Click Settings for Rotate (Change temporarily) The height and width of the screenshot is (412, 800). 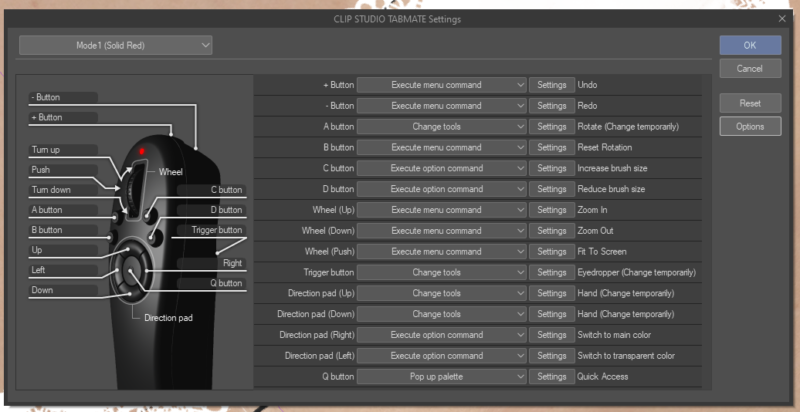click(x=552, y=127)
